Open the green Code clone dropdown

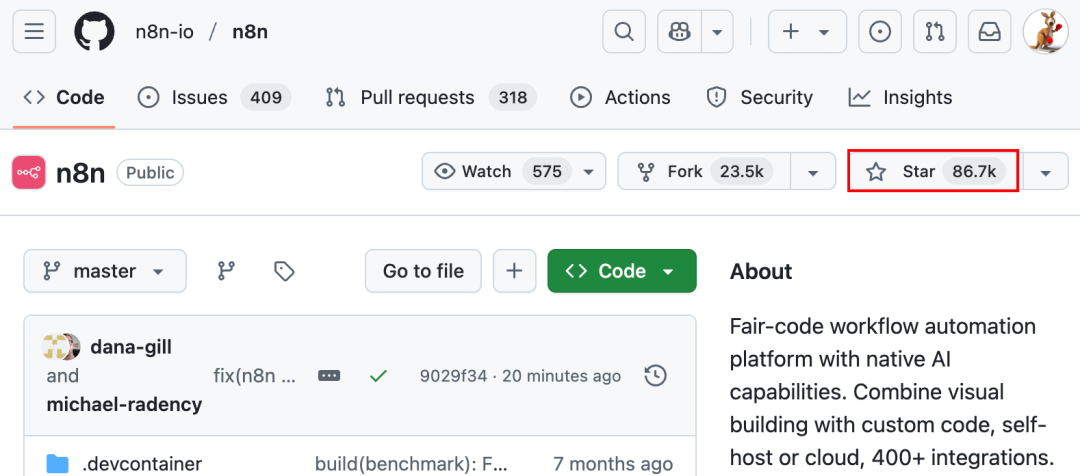[x=622, y=271]
